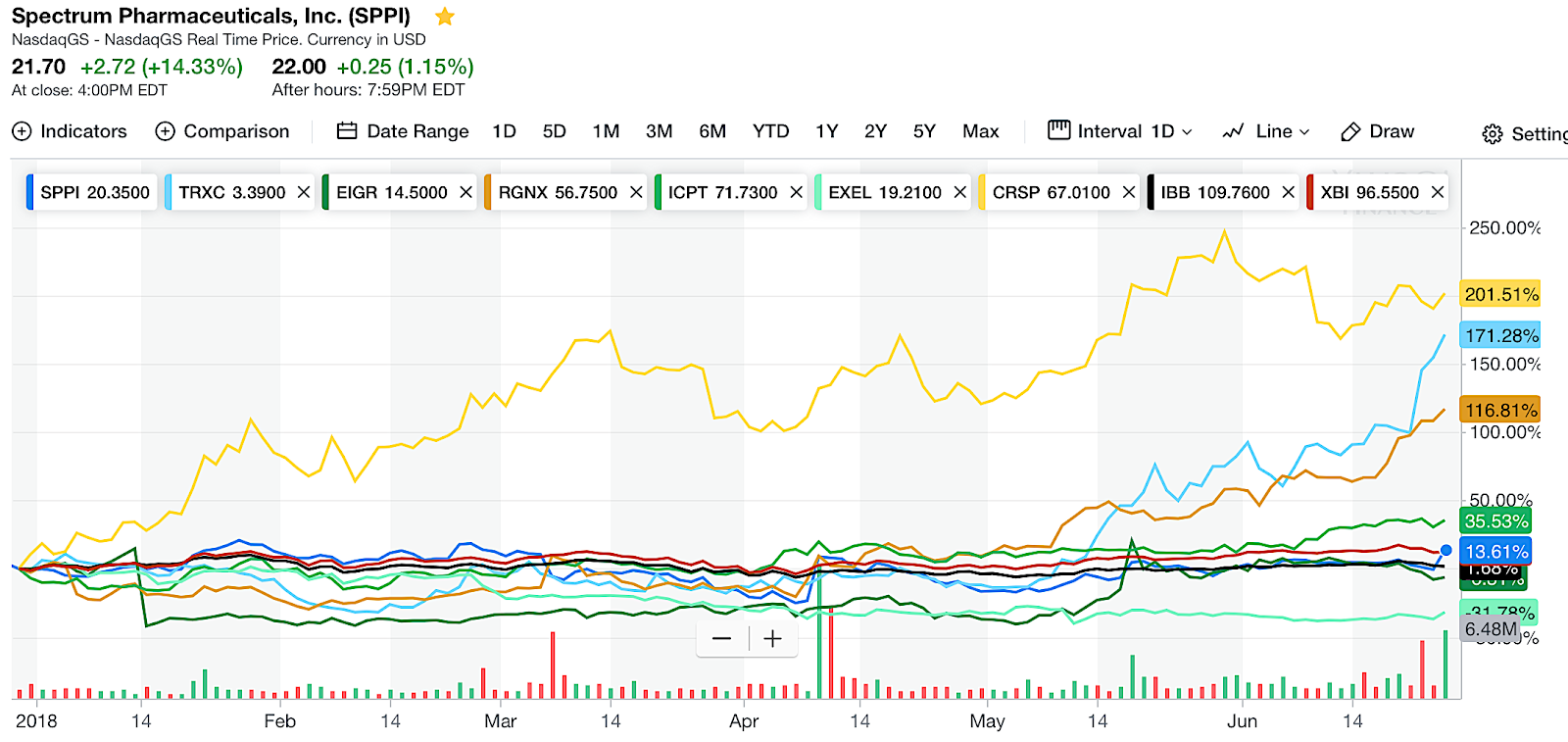This screenshot has width=1568, height=742.
Task: Select the YTD range
Action: (770, 131)
